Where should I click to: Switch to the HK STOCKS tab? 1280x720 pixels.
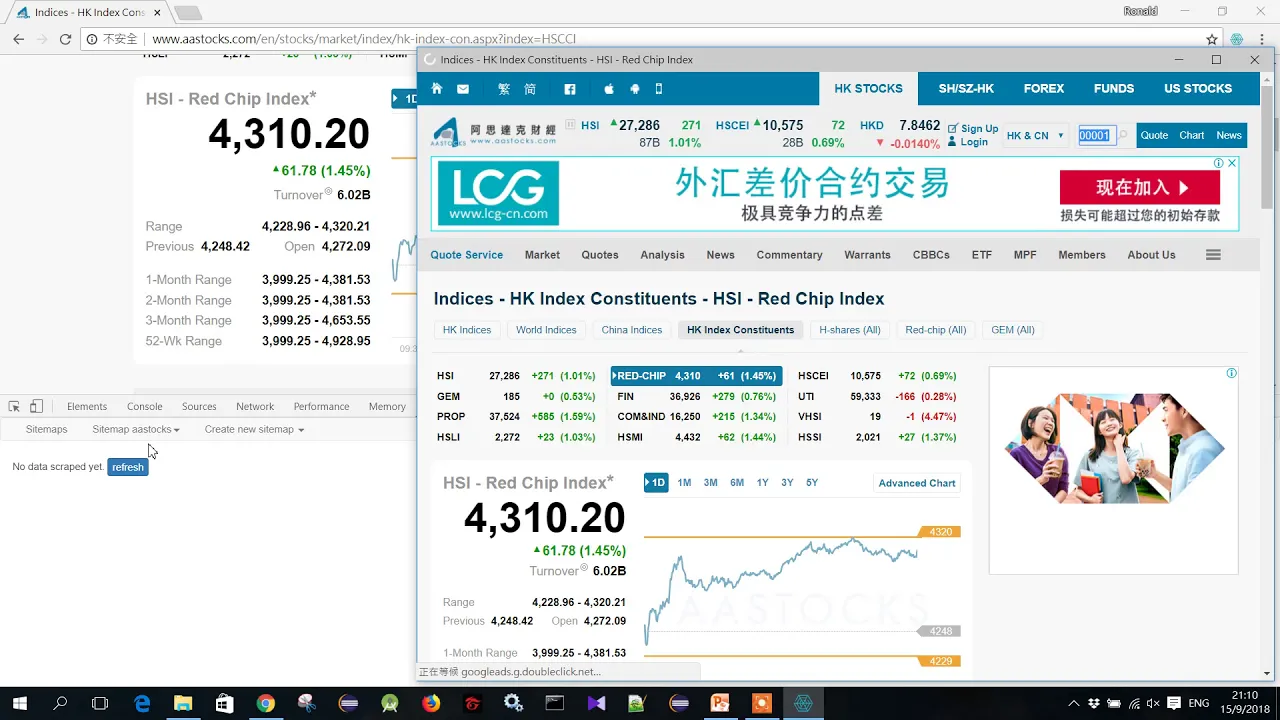click(868, 88)
